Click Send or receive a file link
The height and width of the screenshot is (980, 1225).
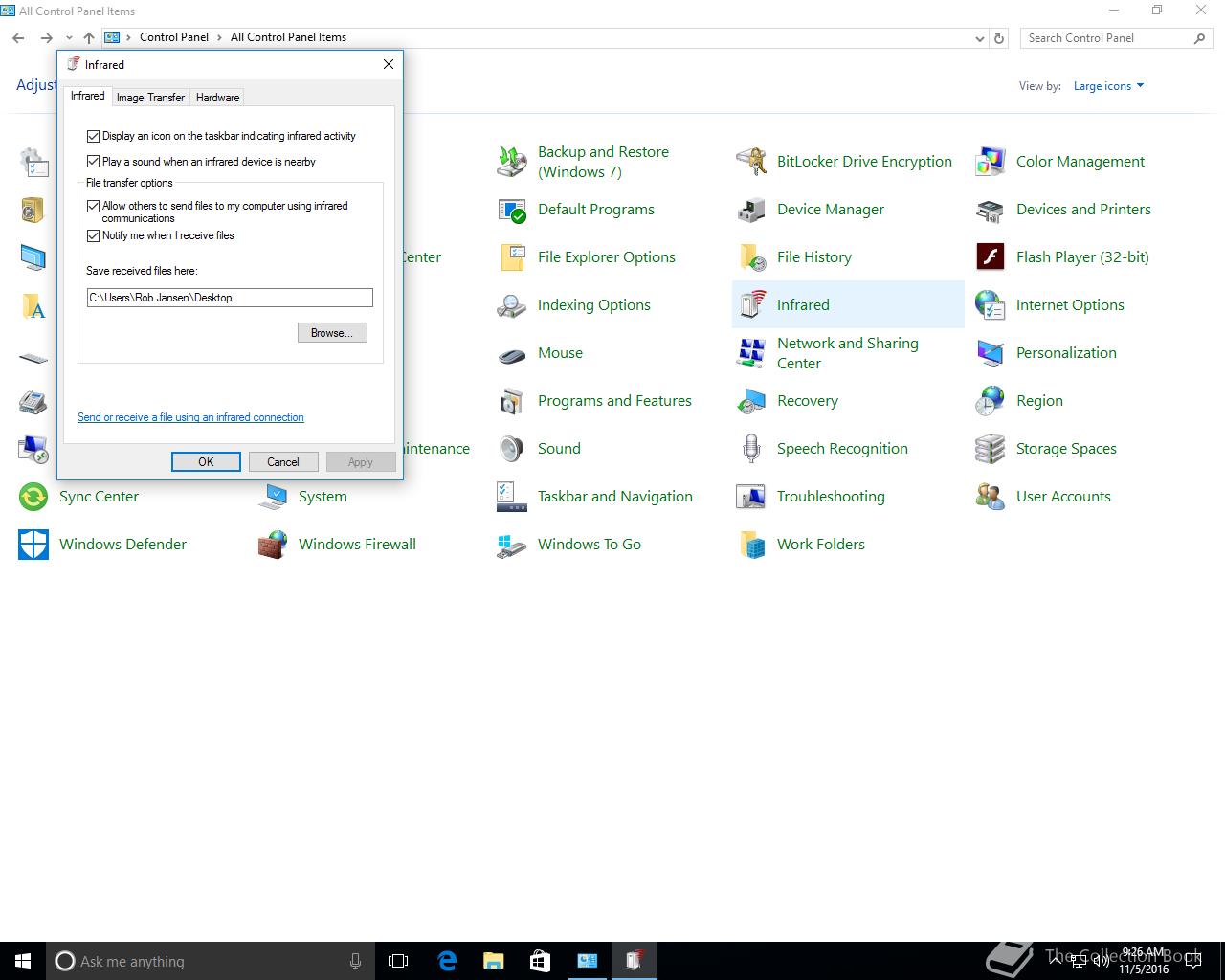[190, 417]
